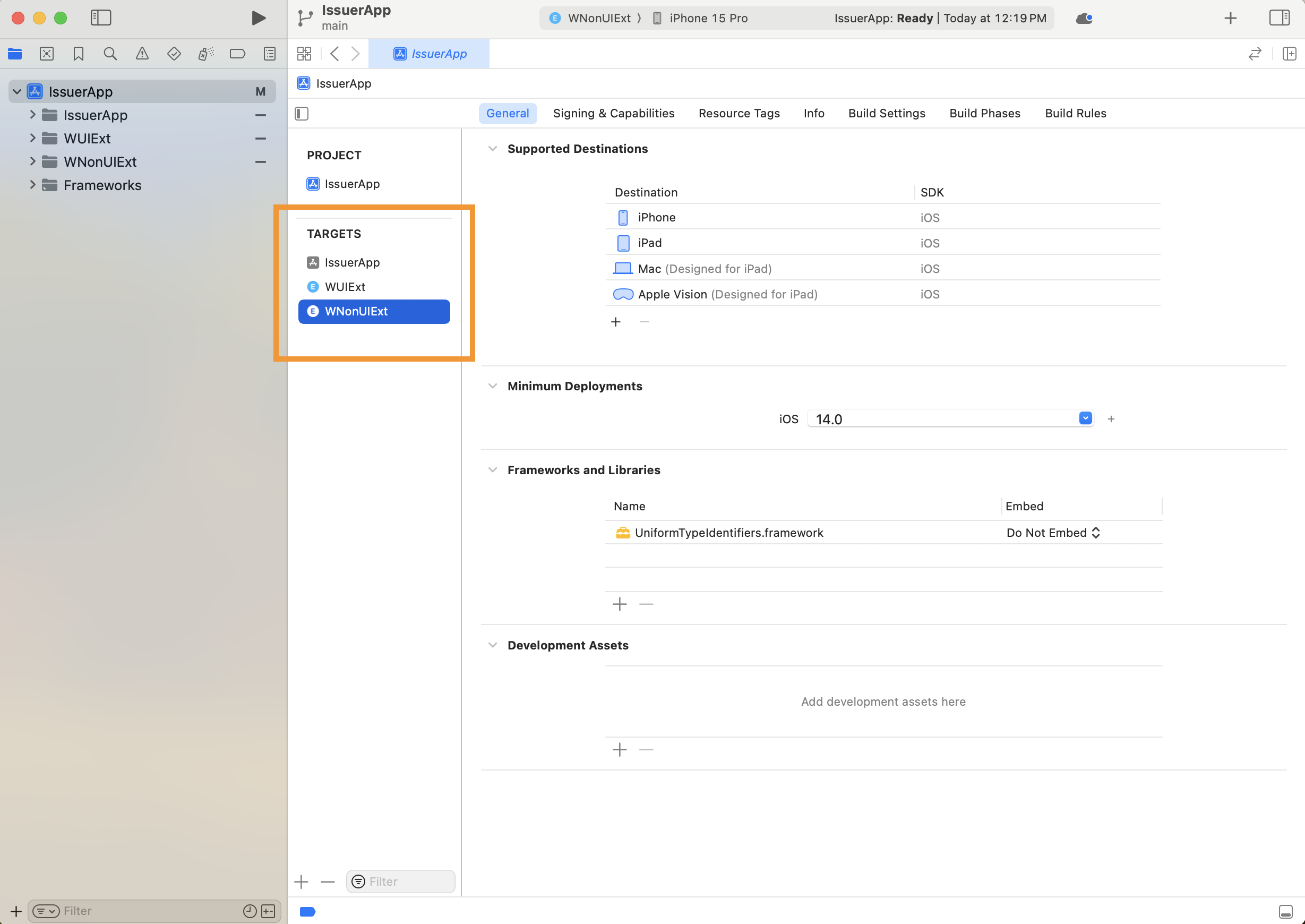This screenshot has height=924, width=1305.
Task: Click the Xcode Cloud status icon
Action: (1084, 18)
